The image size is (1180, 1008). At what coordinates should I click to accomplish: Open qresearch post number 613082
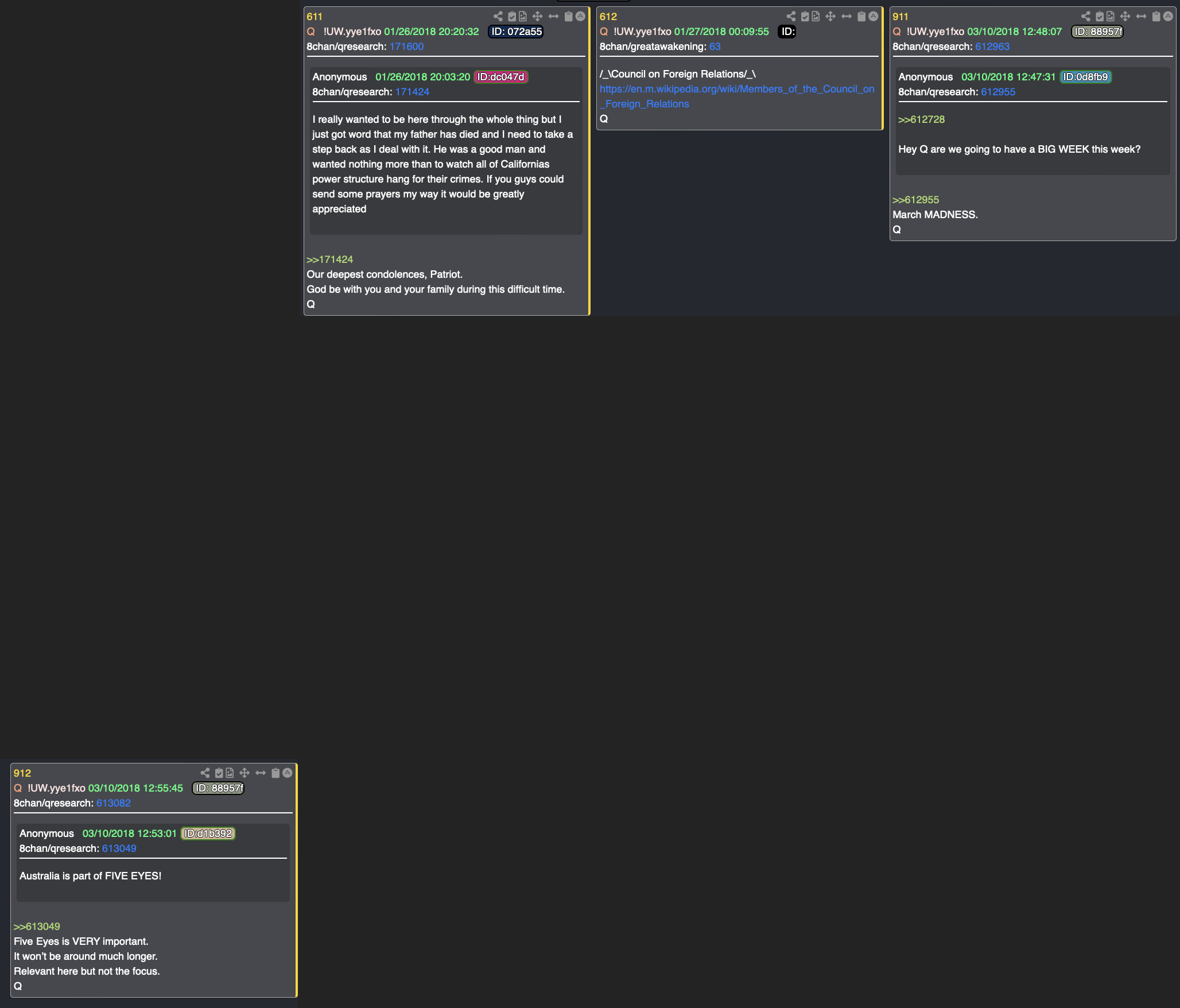(114, 803)
